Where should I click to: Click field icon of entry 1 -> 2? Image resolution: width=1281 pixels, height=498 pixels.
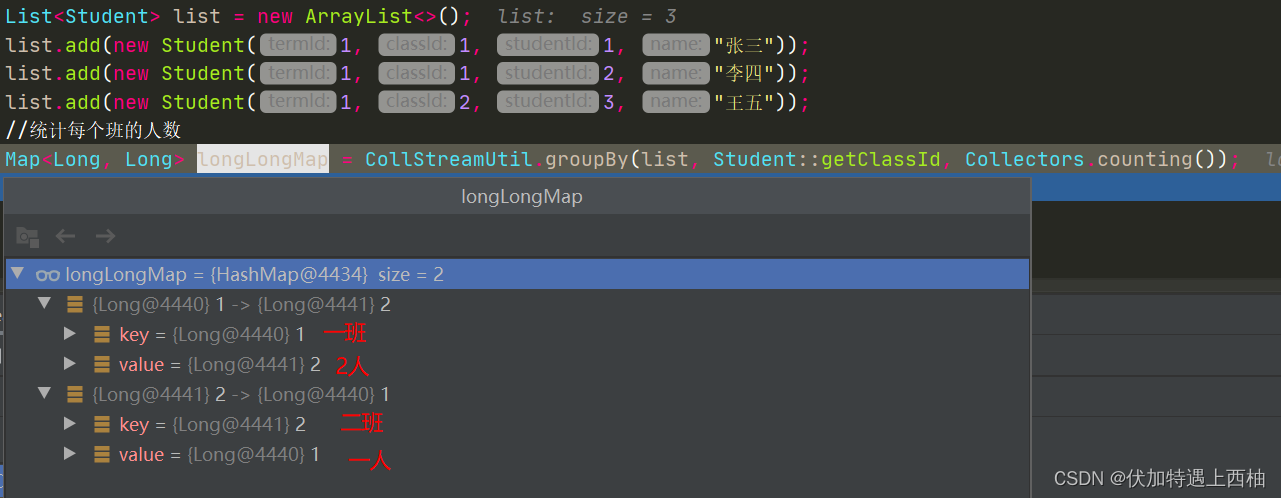pos(75,304)
